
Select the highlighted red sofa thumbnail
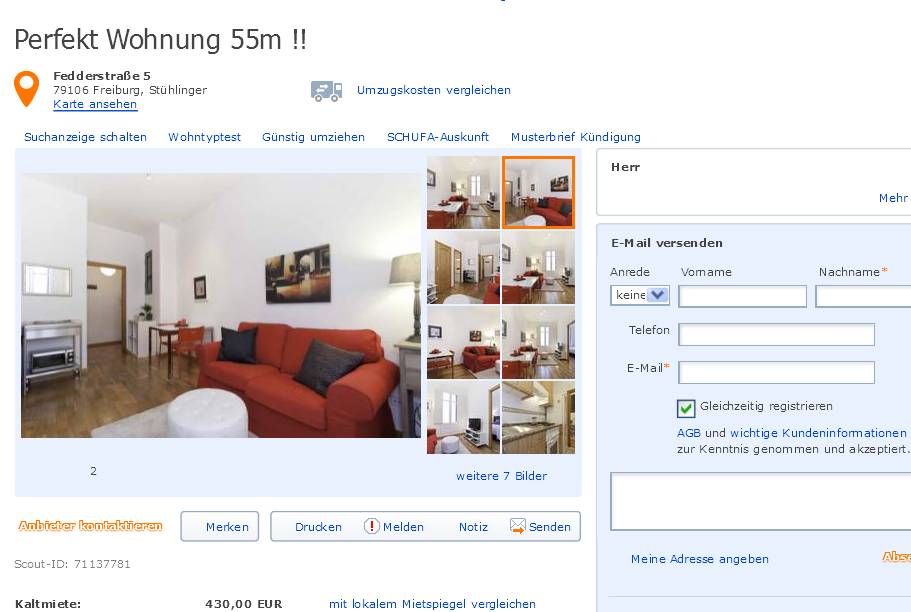point(539,192)
